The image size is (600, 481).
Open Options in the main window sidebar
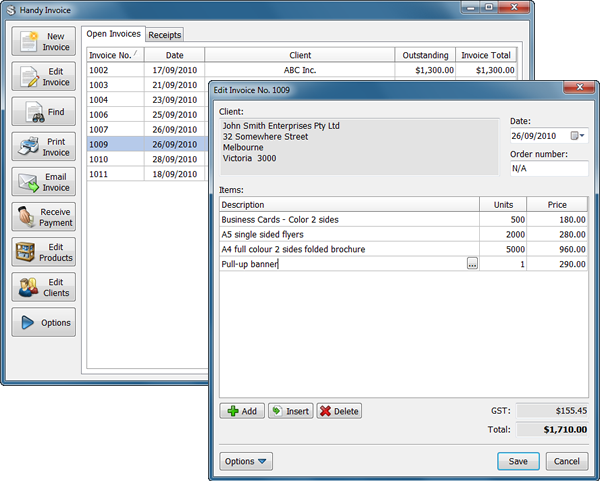click(x=44, y=323)
